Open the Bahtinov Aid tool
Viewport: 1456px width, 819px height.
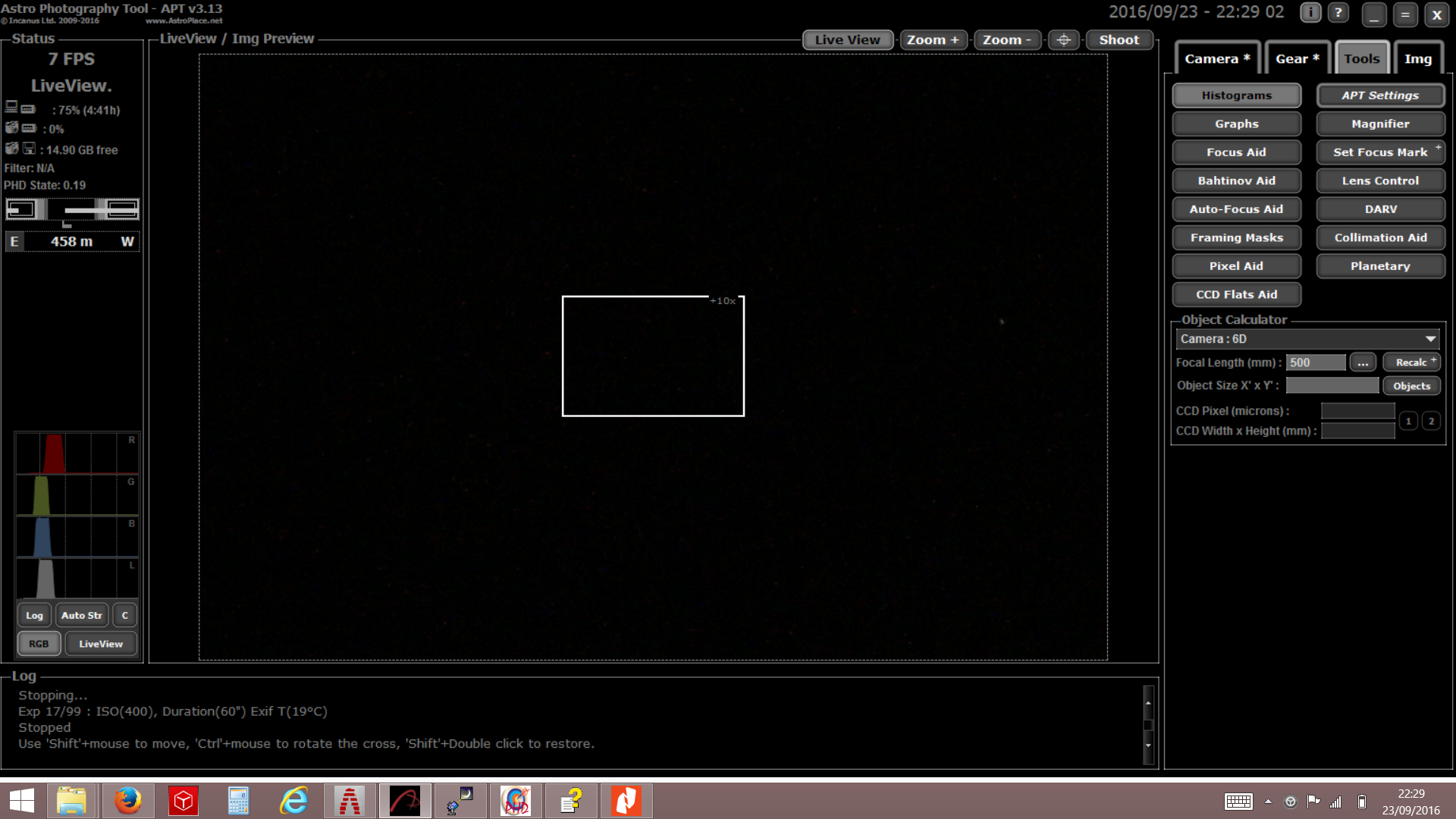(x=1236, y=180)
